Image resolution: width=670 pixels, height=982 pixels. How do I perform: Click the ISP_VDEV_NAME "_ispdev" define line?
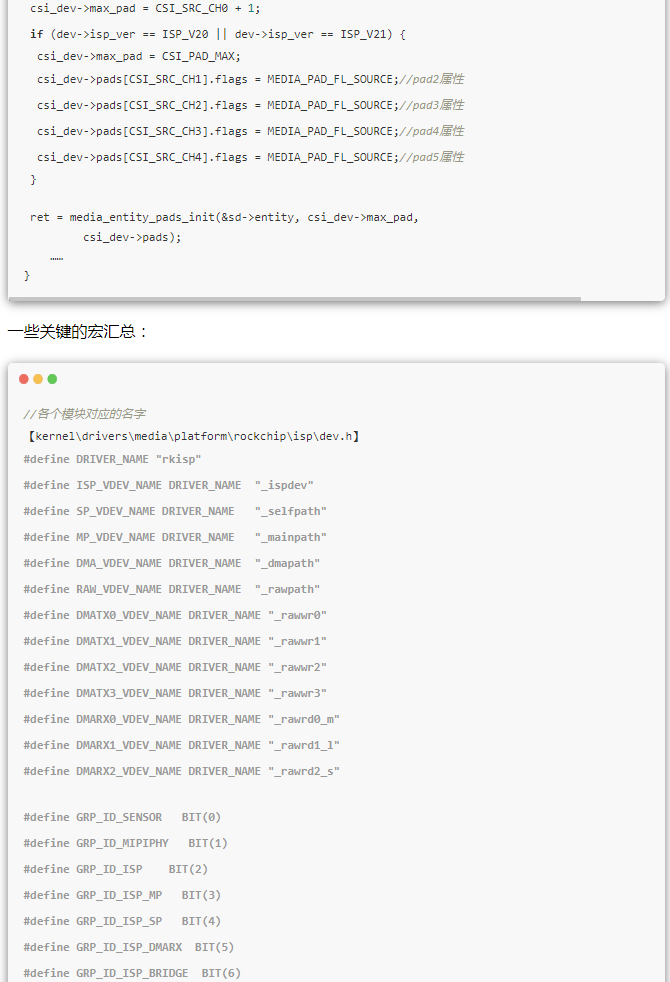[168, 485]
